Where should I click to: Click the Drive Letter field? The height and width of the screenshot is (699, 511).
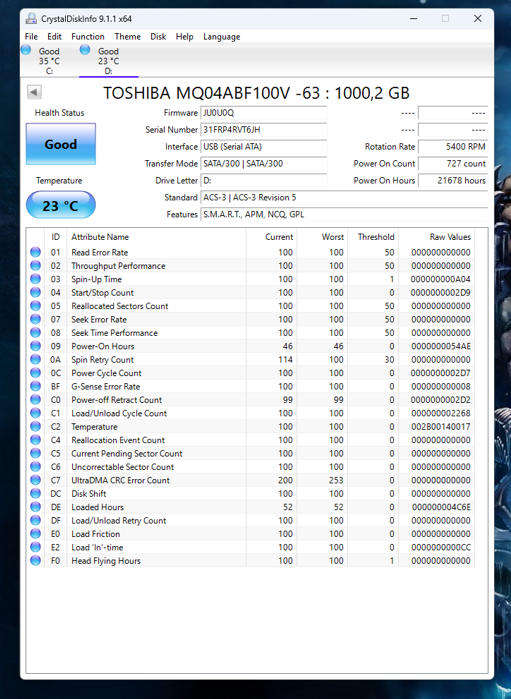[x=264, y=181]
